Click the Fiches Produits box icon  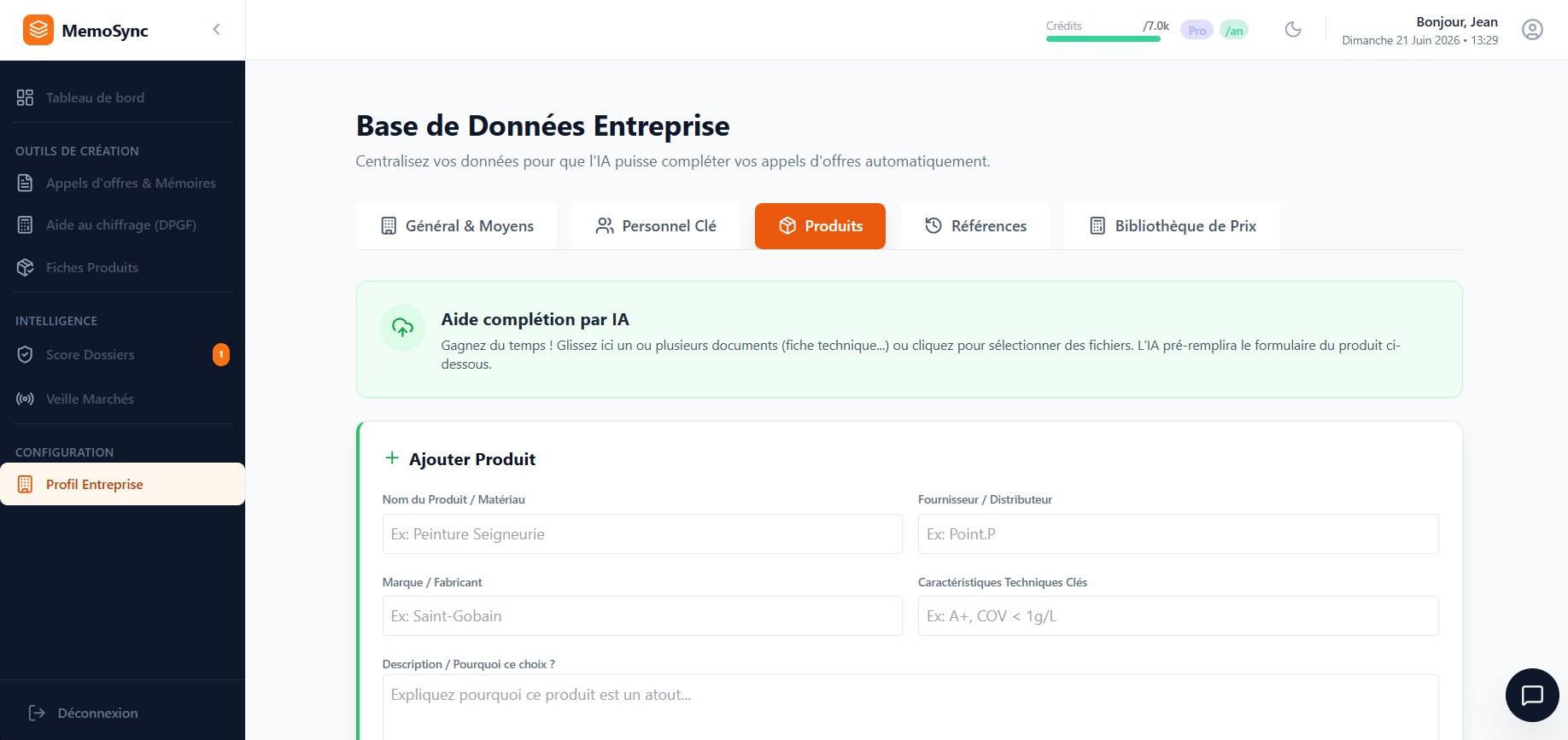tap(25, 267)
